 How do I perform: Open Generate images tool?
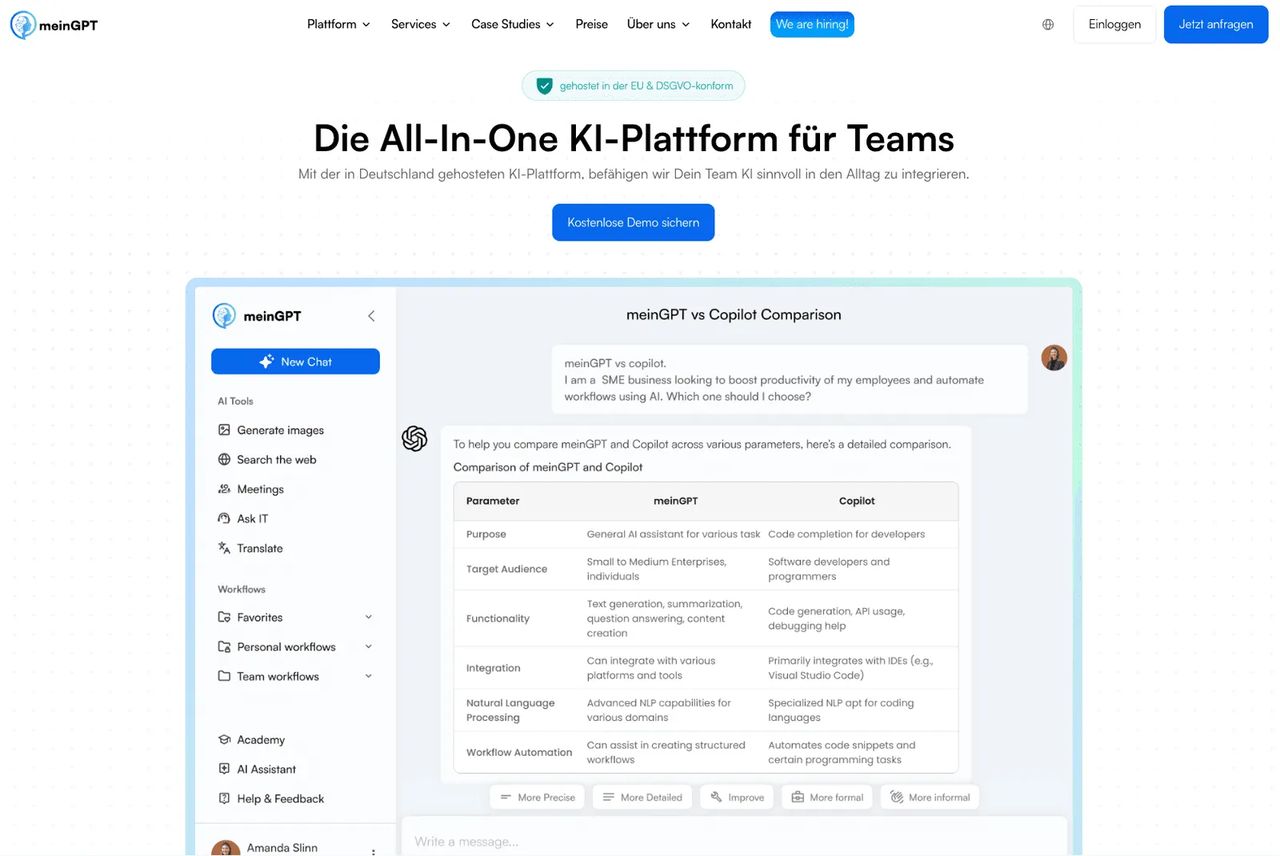(271, 430)
